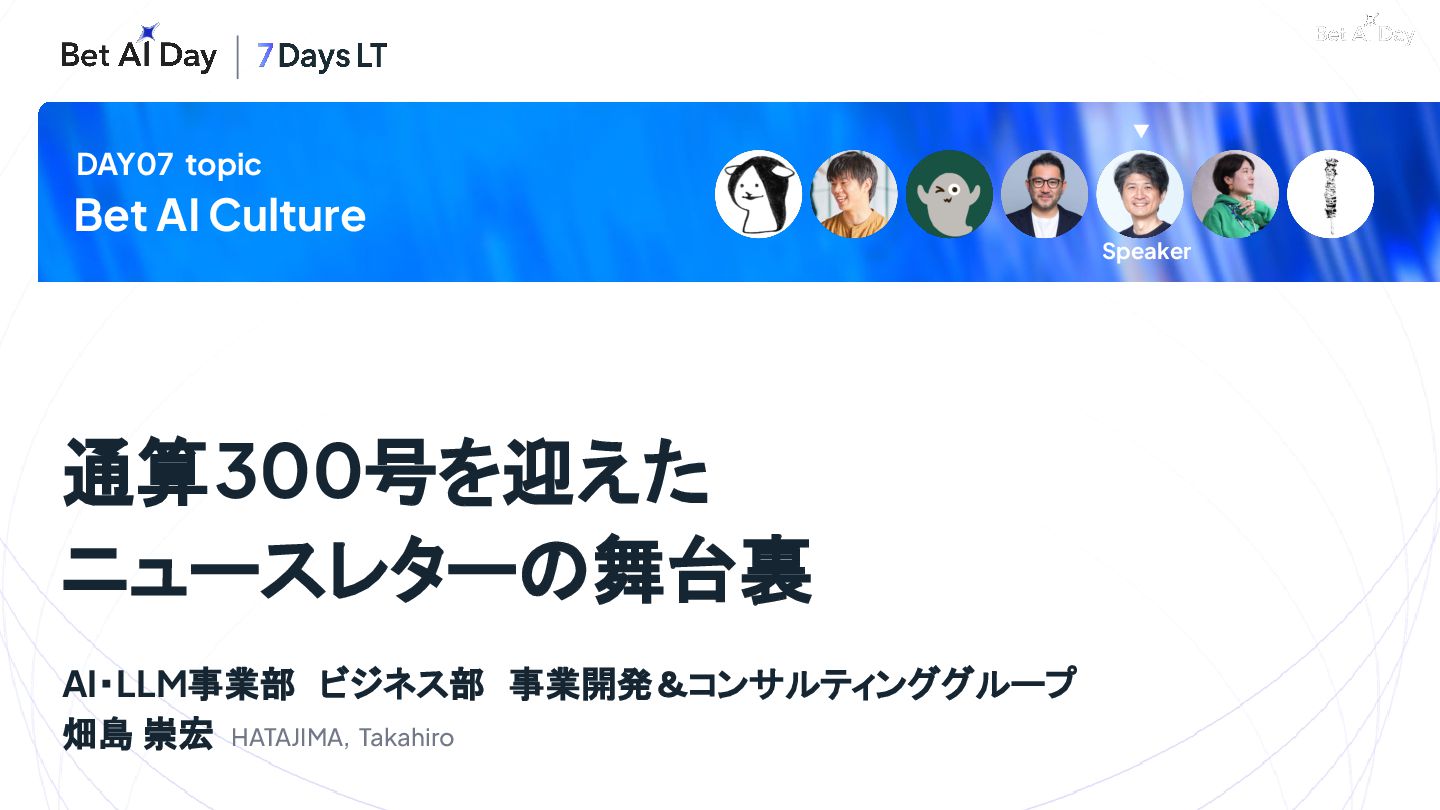The height and width of the screenshot is (810, 1440).
Task: Click the highlighted Speaker's avatar photo
Action: pyautogui.click(x=1140, y=194)
